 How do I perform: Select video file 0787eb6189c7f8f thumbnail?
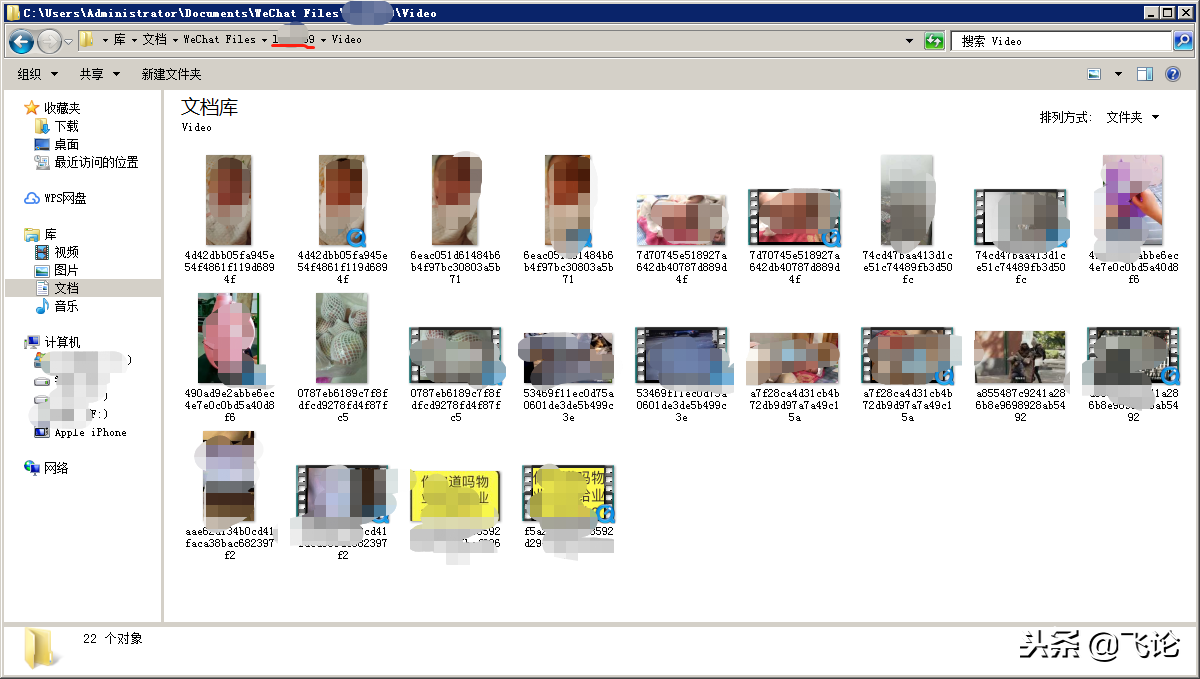coord(342,337)
